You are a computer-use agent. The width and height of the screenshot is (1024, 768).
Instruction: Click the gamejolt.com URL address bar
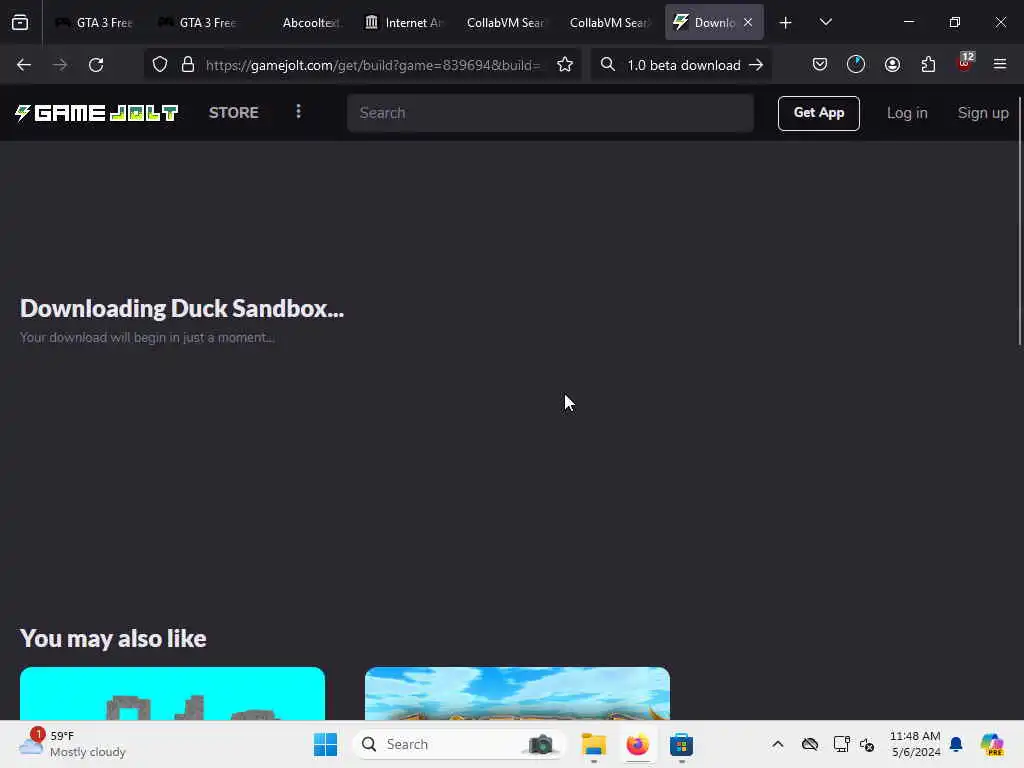coord(372,65)
